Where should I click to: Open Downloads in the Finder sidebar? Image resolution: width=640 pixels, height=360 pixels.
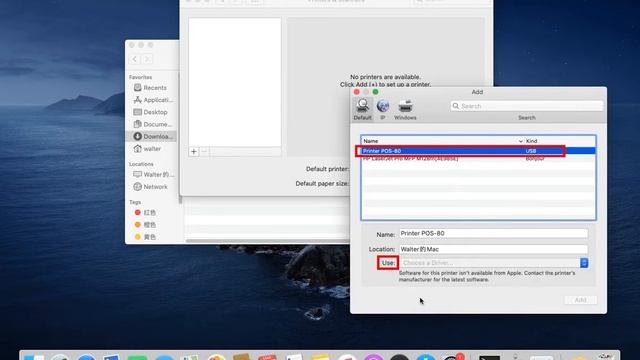[152, 136]
